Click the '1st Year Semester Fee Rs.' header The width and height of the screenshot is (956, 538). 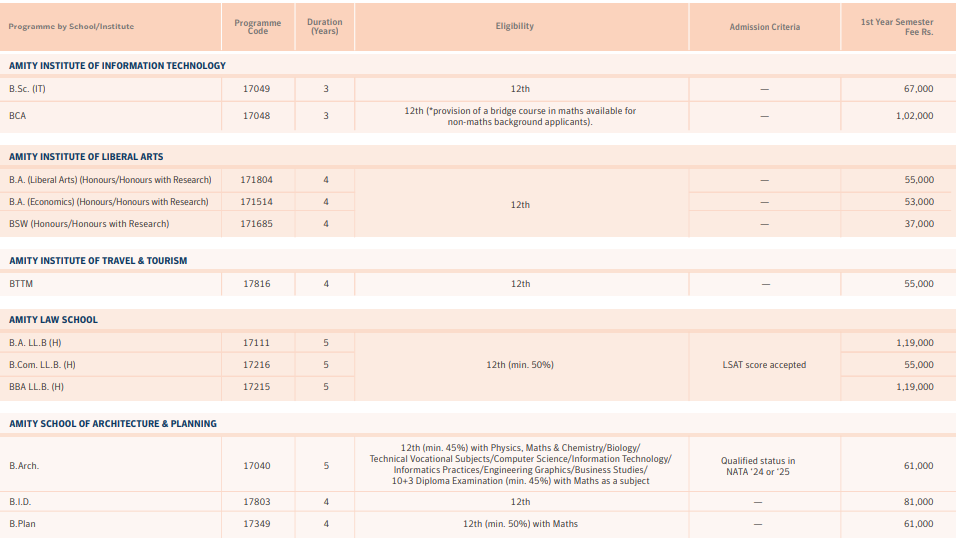tap(897, 27)
